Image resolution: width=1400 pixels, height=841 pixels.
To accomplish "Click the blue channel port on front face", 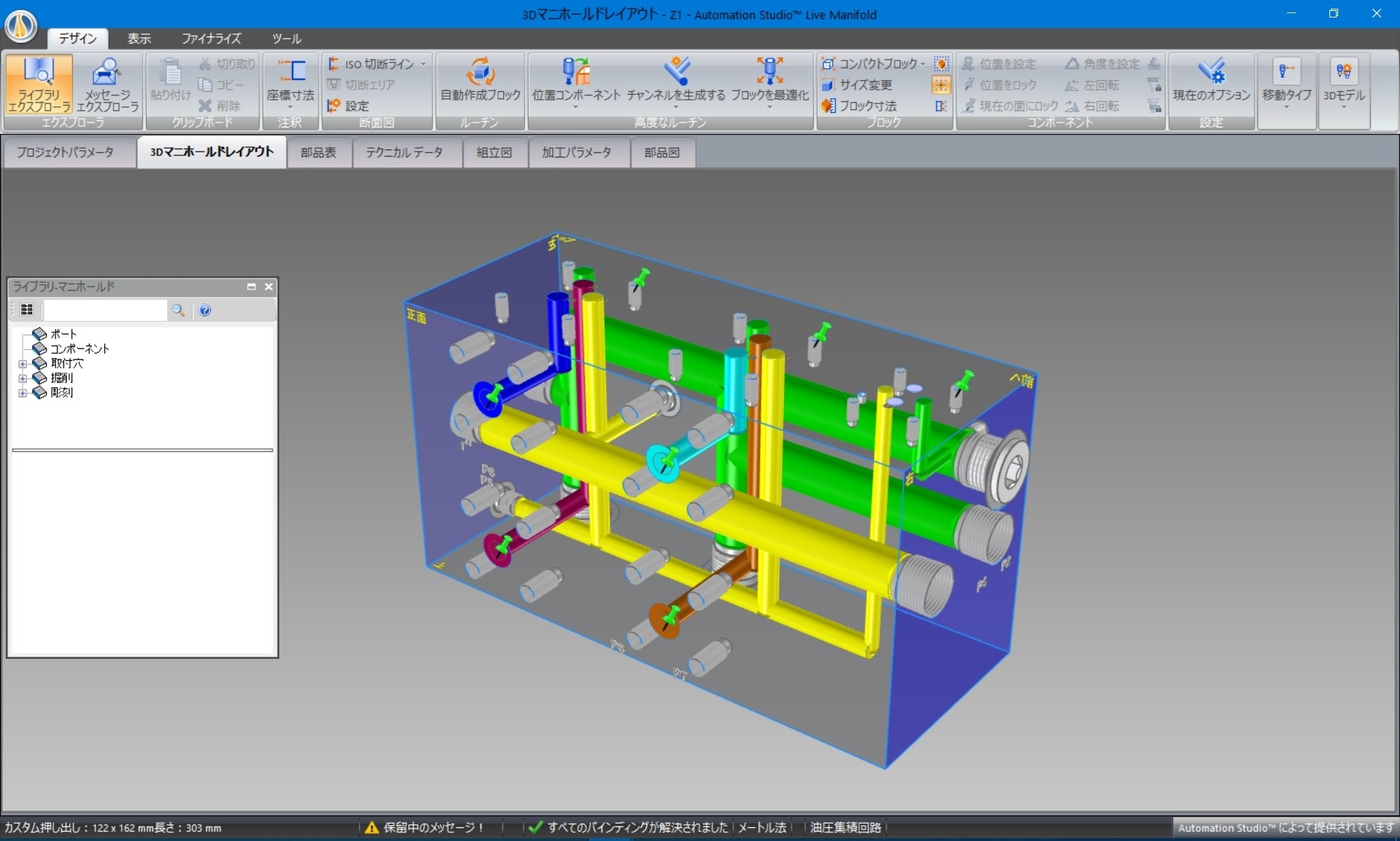I will [x=488, y=399].
